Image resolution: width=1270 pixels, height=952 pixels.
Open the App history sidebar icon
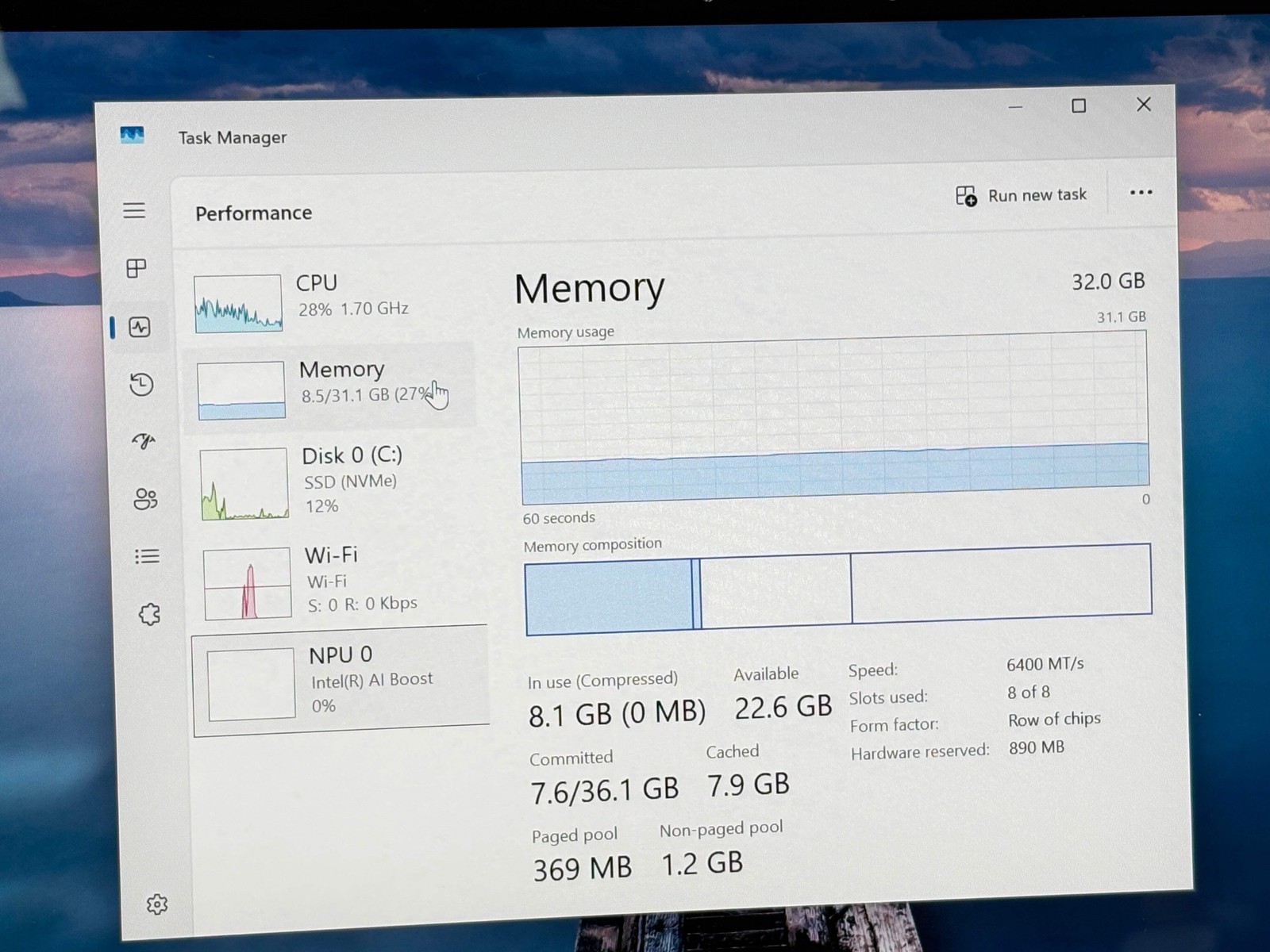[x=141, y=385]
